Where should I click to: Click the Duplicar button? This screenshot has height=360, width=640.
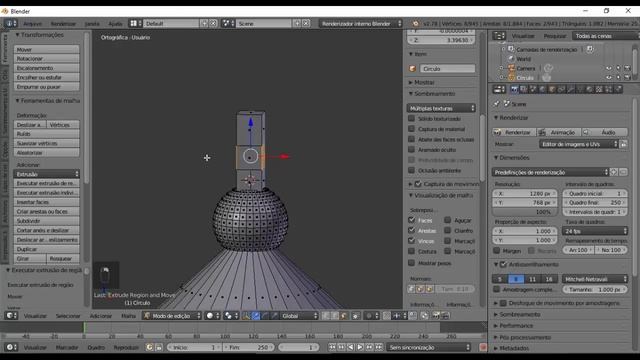point(47,249)
